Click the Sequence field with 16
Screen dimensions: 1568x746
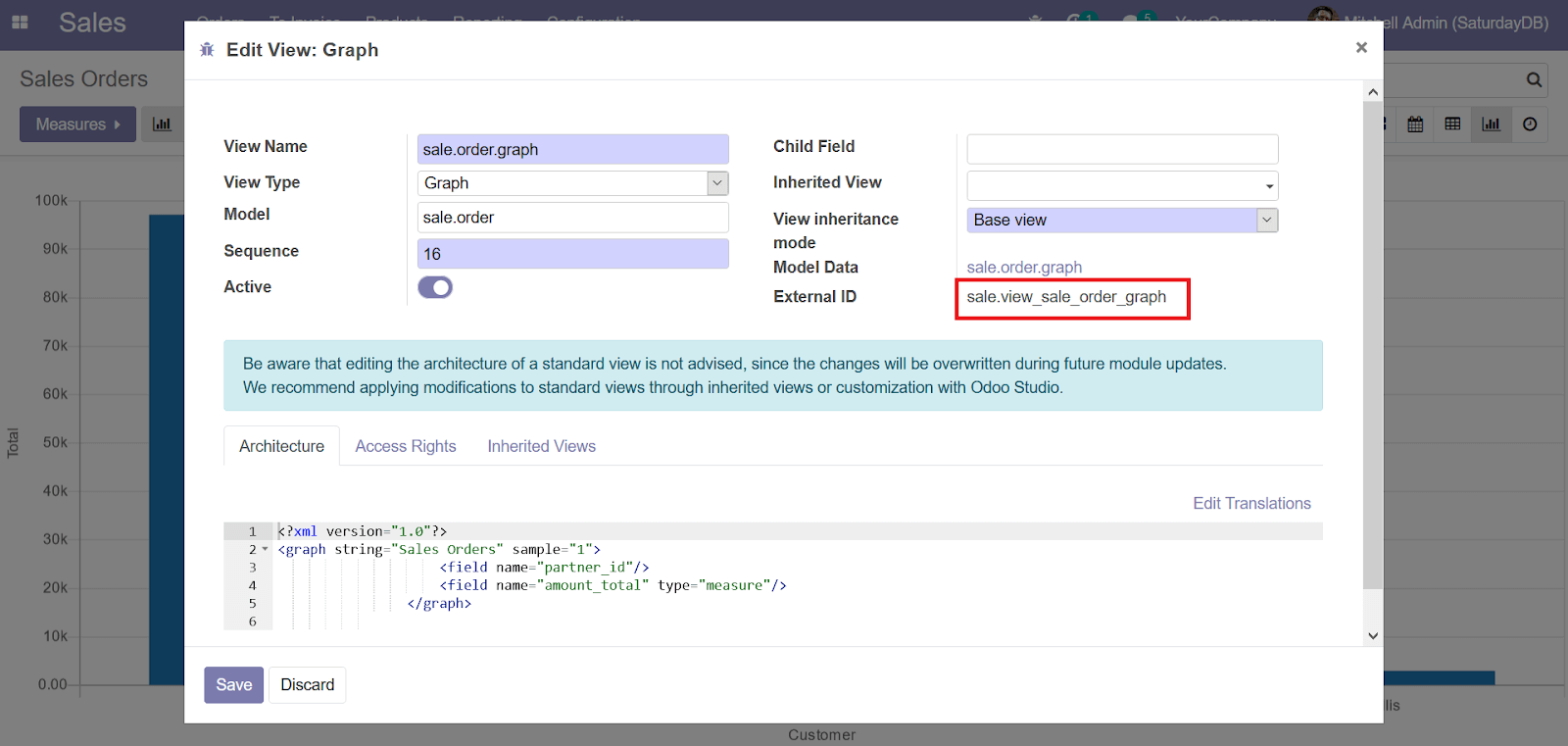[x=573, y=254]
